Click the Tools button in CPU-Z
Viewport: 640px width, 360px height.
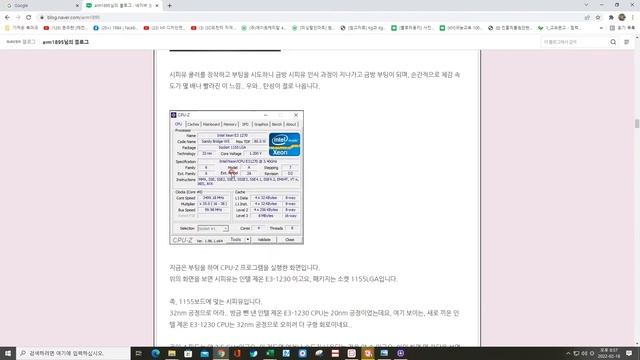(x=236, y=240)
